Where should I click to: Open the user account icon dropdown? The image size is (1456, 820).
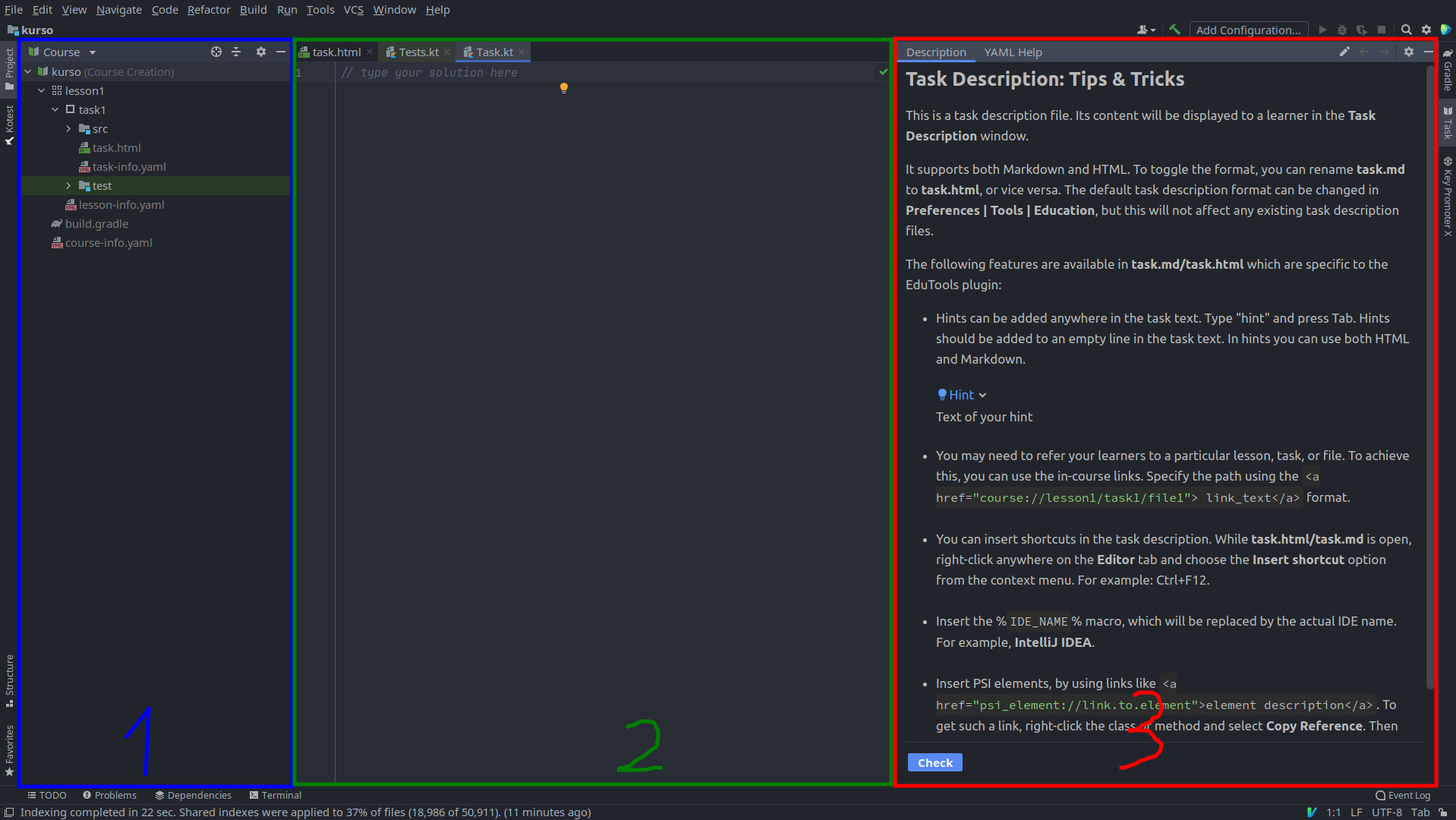click(1146, 30)
